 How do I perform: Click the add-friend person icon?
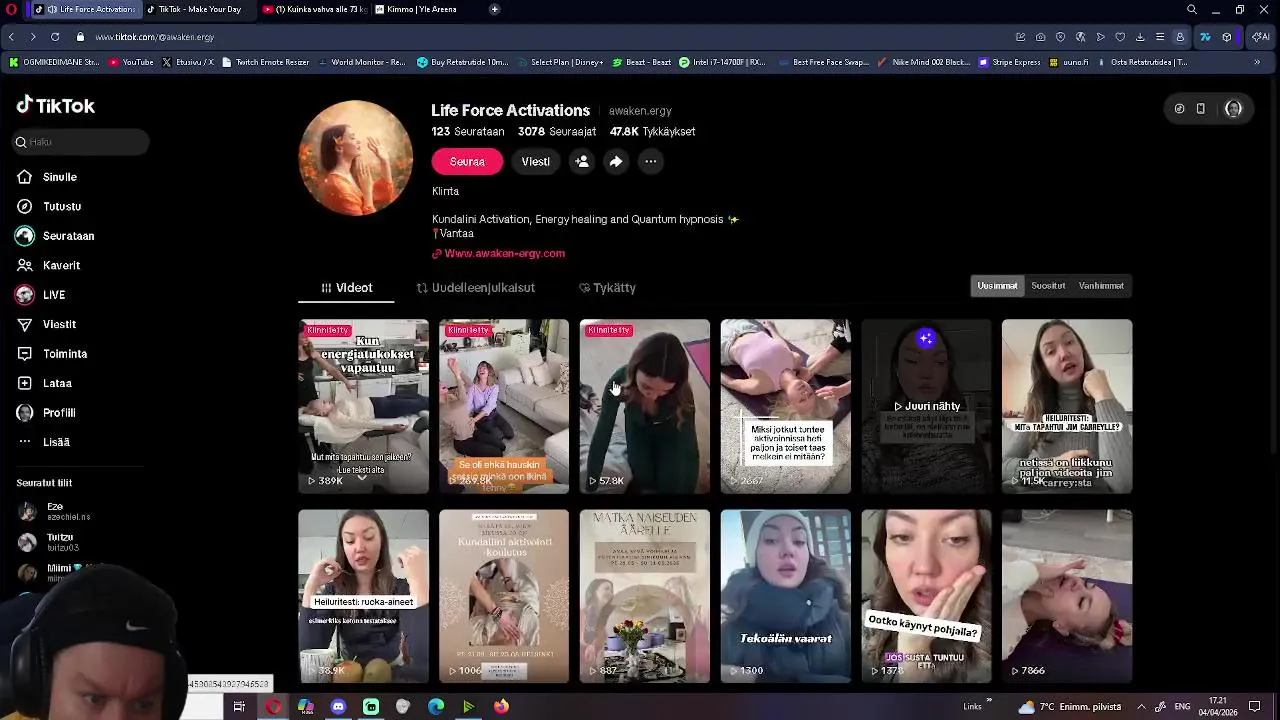pyautogui.click(x=581, y=161)
